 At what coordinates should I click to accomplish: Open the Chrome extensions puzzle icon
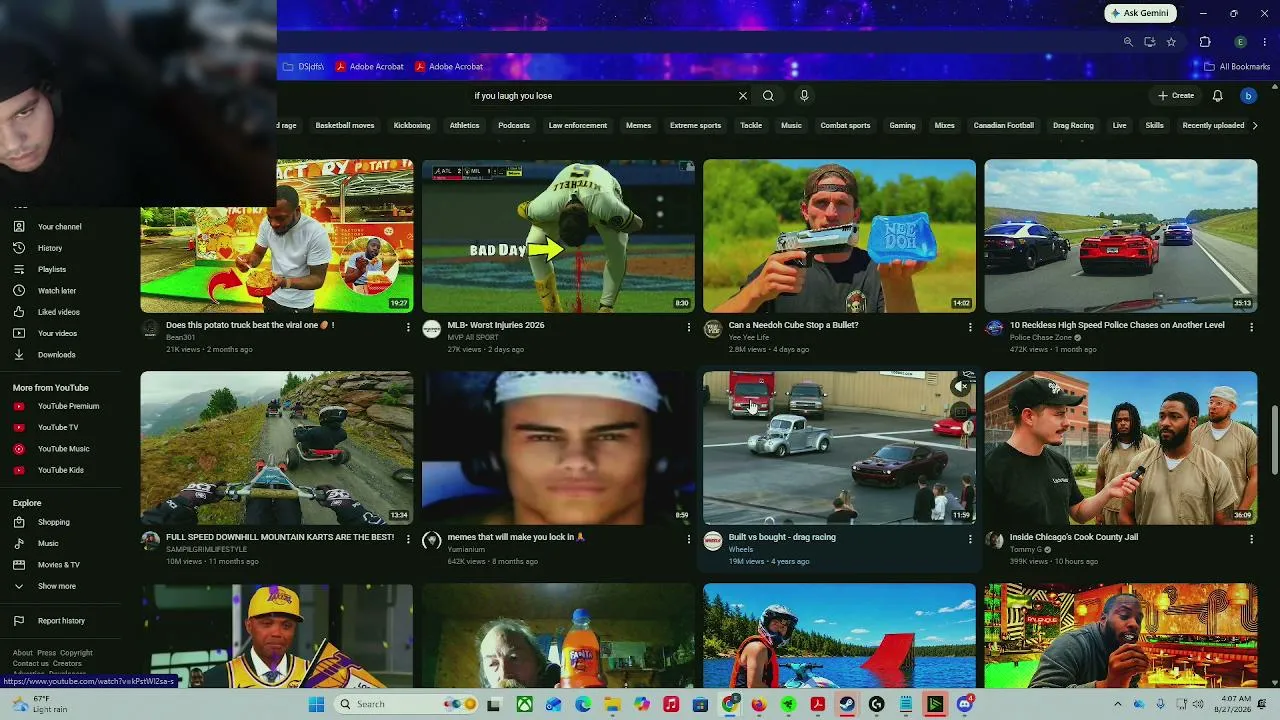pos(1205,42)
